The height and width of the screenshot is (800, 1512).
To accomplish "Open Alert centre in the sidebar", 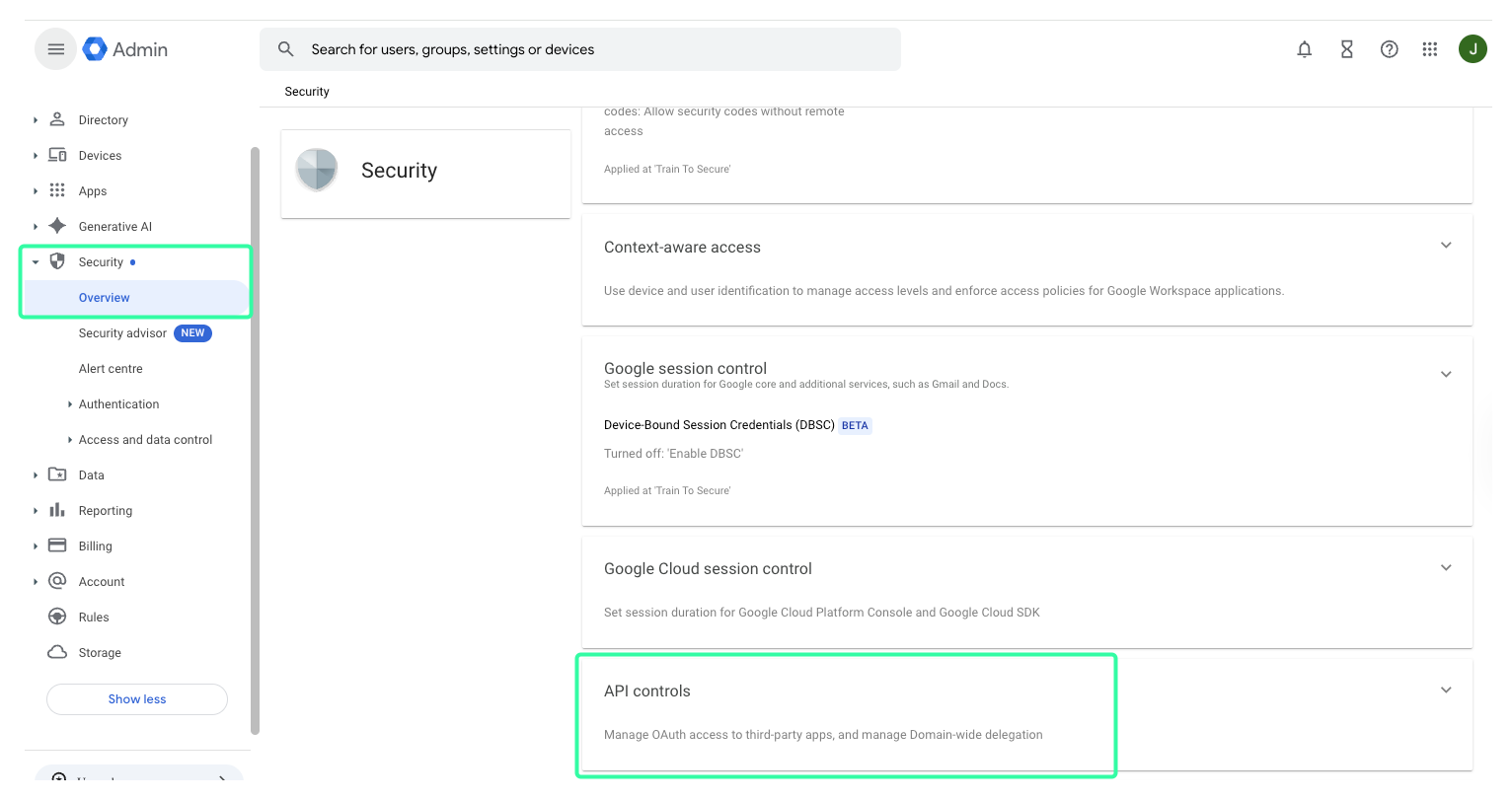I will (x=111, y=369).
